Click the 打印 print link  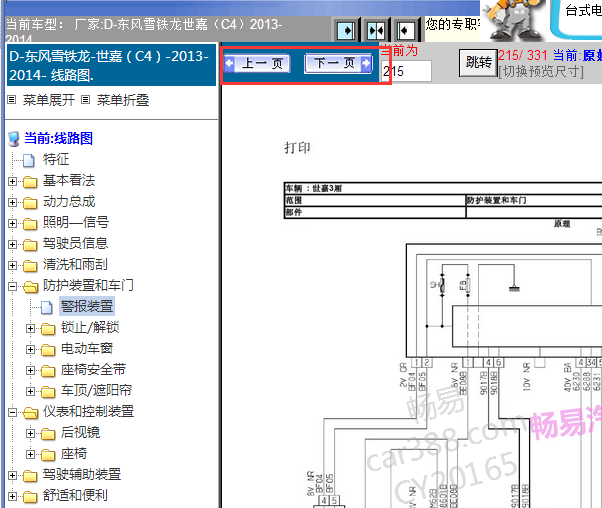(297, 148)
